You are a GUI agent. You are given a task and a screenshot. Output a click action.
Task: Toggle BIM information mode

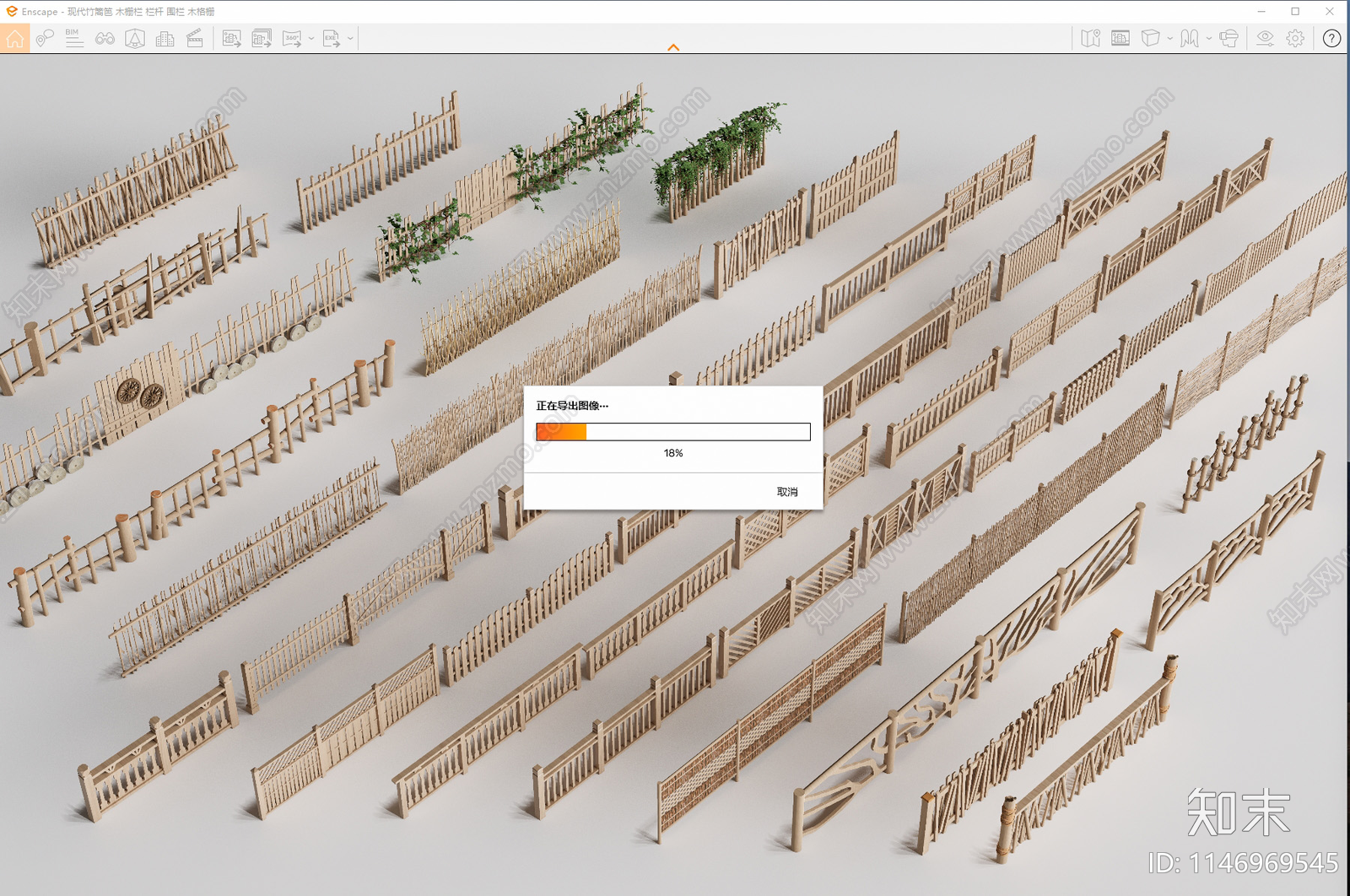[74, 38]
